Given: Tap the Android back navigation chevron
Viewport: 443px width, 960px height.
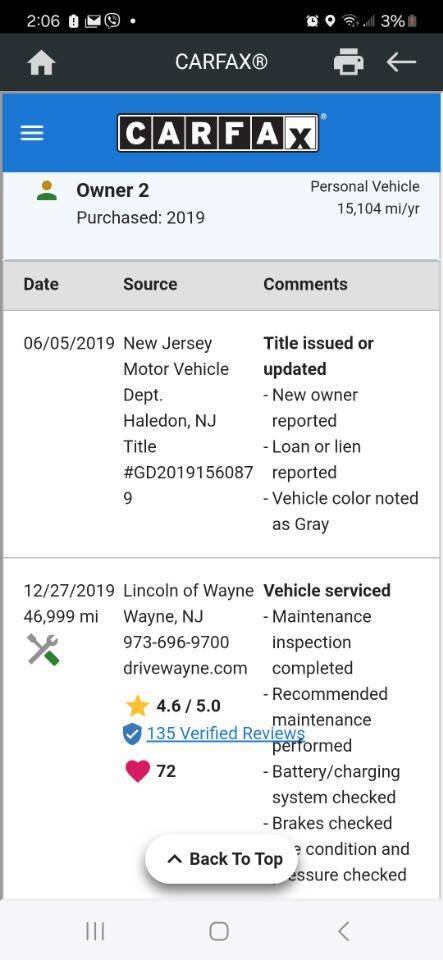Looking at the screenshot, I should tap(344, 931).
